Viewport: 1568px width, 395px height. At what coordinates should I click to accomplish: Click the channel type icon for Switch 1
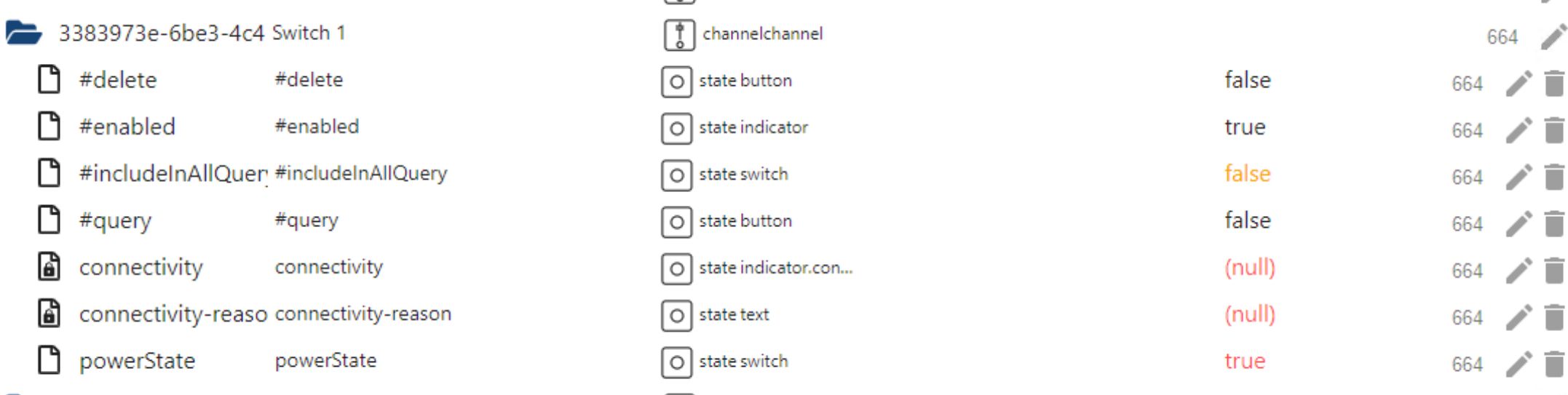click(x=679, y=35)
